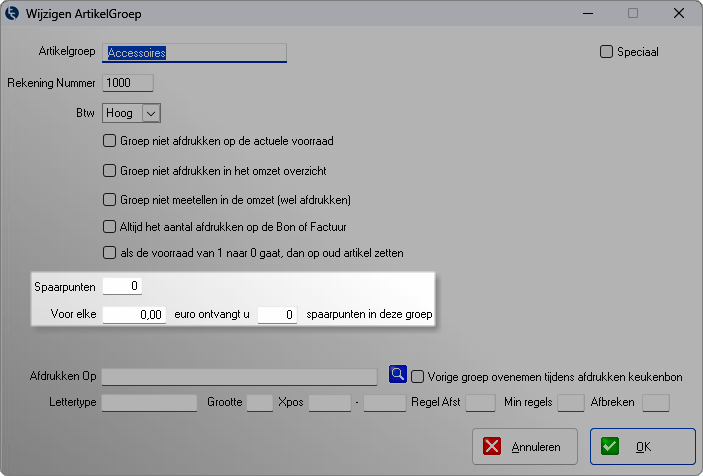The height and width of the screenshot is (476, 703).
Task: Click the 'Rekening Nummer' label
Action: click(x=51, y=83)
